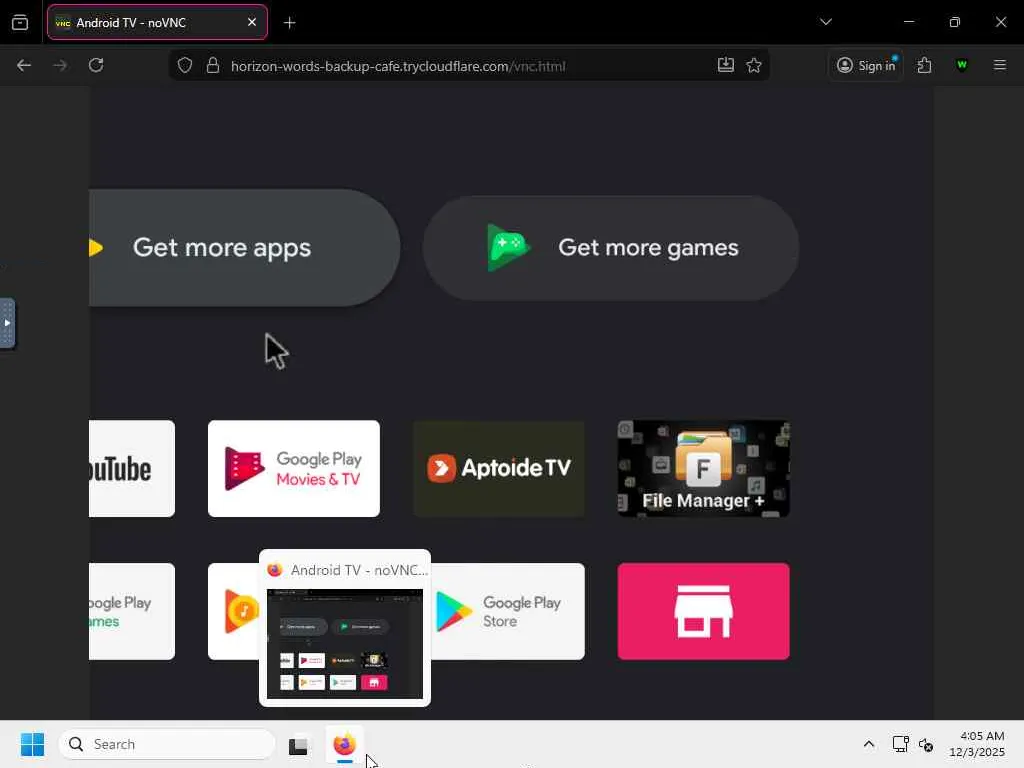
Task: Click the muted volume tray icon
Action: 925,744
